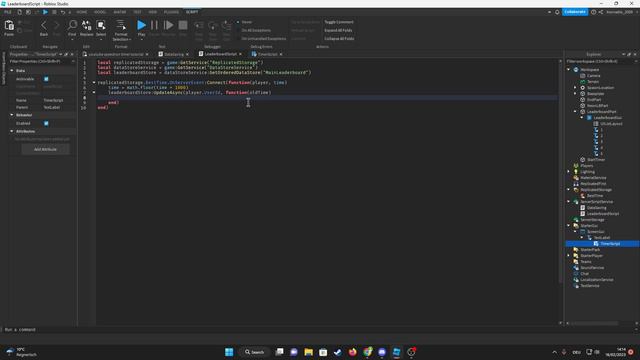Select Camera in Explorer tree
Image resolution: width=640 pixels, height=360 pixels.
(x=593, y=76)
